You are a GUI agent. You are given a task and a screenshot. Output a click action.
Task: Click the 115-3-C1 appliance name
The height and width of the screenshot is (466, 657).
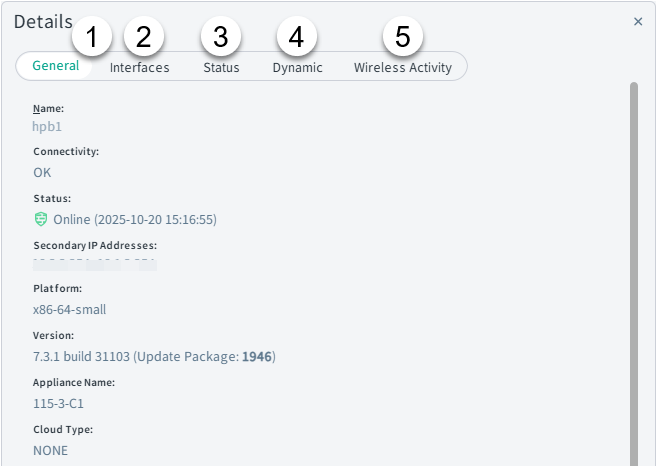58,404
